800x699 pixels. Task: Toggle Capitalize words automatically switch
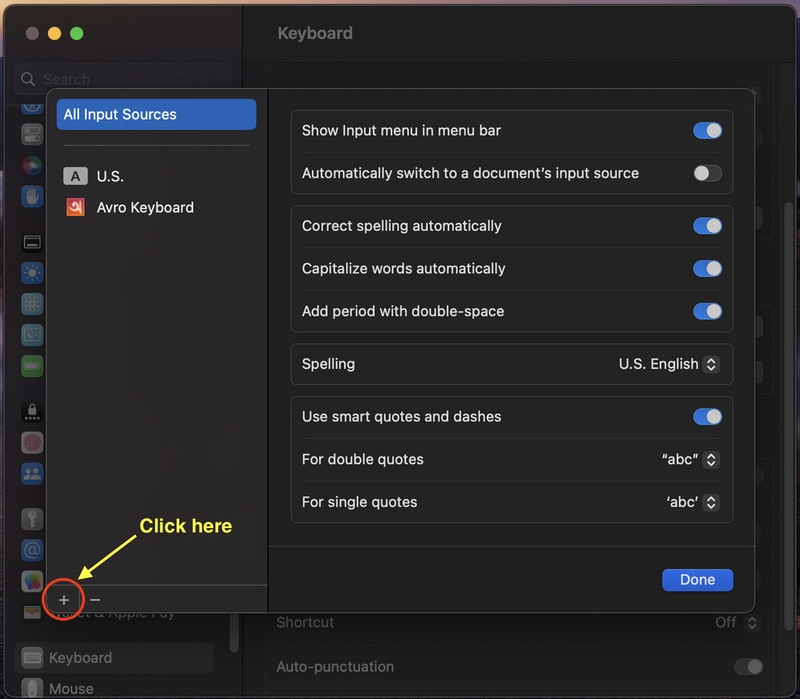[x=707, y=269]
